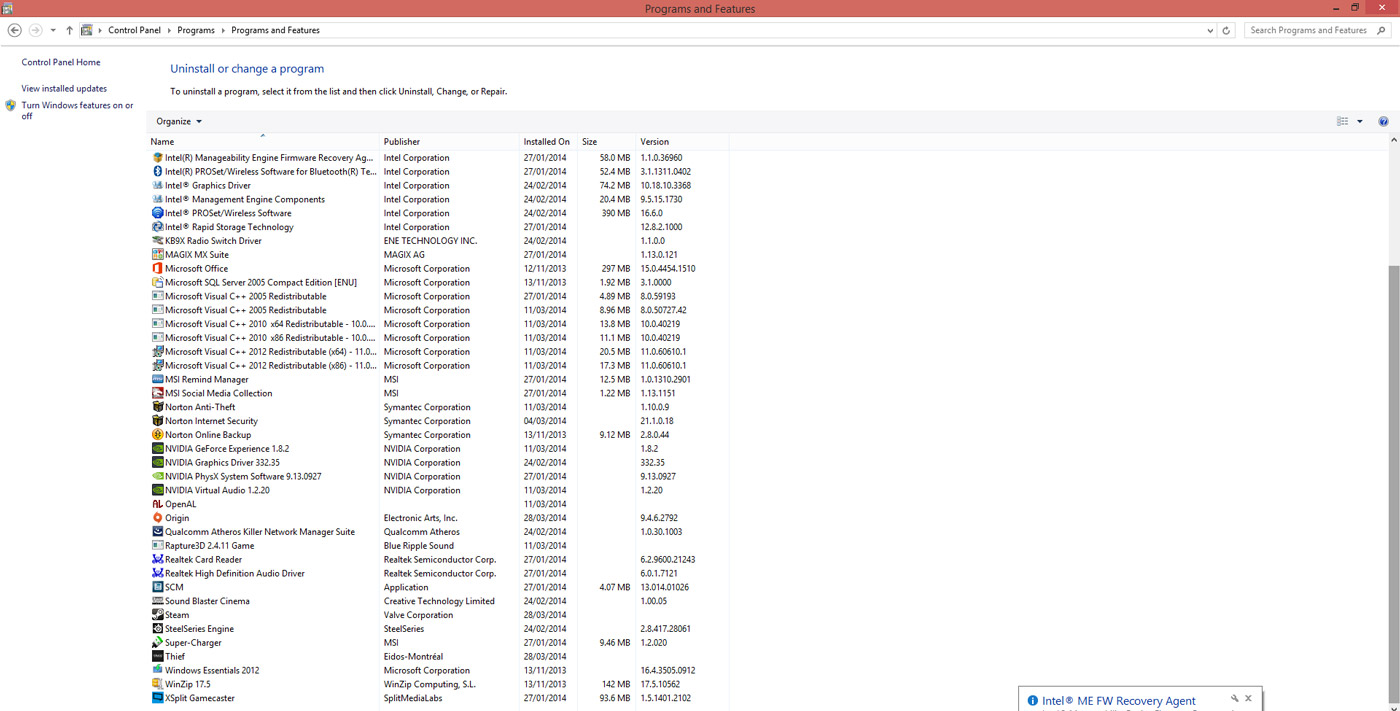Click the change view icon

tap(1342, 121)
